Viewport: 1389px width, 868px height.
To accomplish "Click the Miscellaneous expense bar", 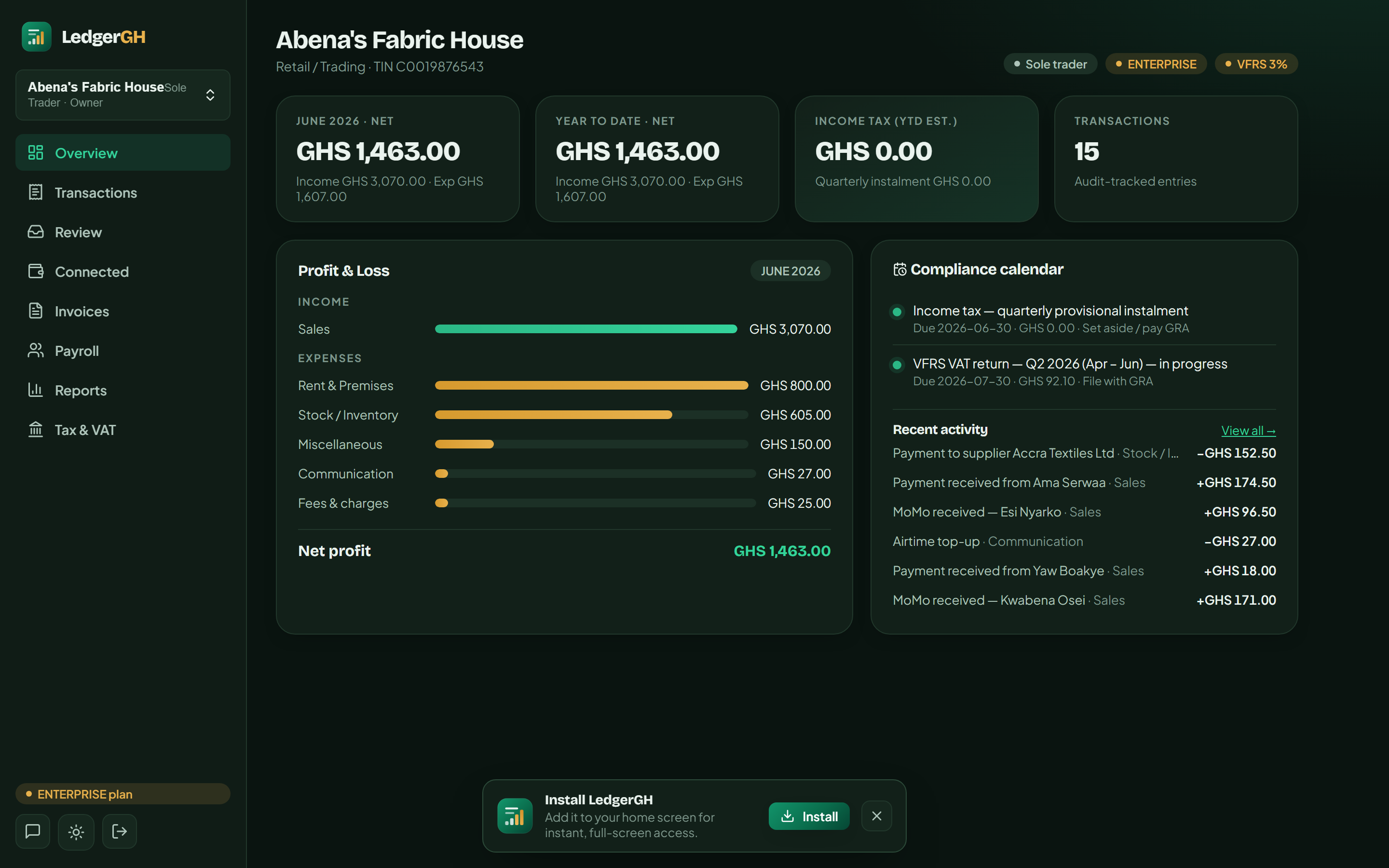I will pos(591,444).
